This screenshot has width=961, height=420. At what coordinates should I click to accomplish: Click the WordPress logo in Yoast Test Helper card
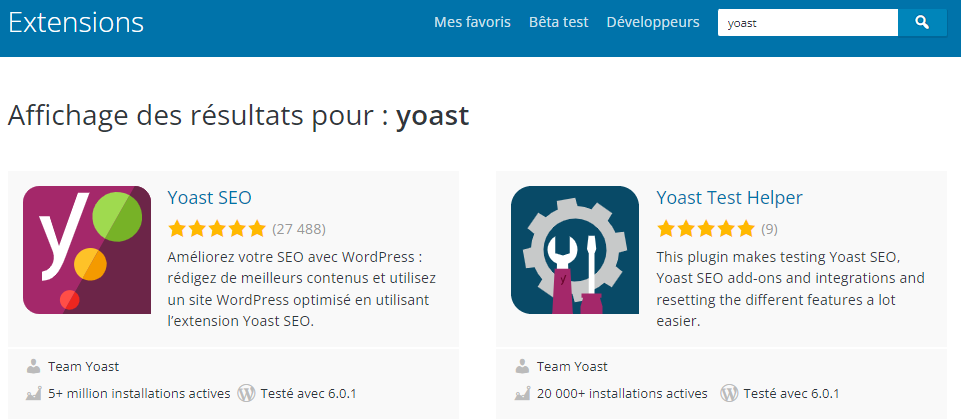[x=730, y=393]
